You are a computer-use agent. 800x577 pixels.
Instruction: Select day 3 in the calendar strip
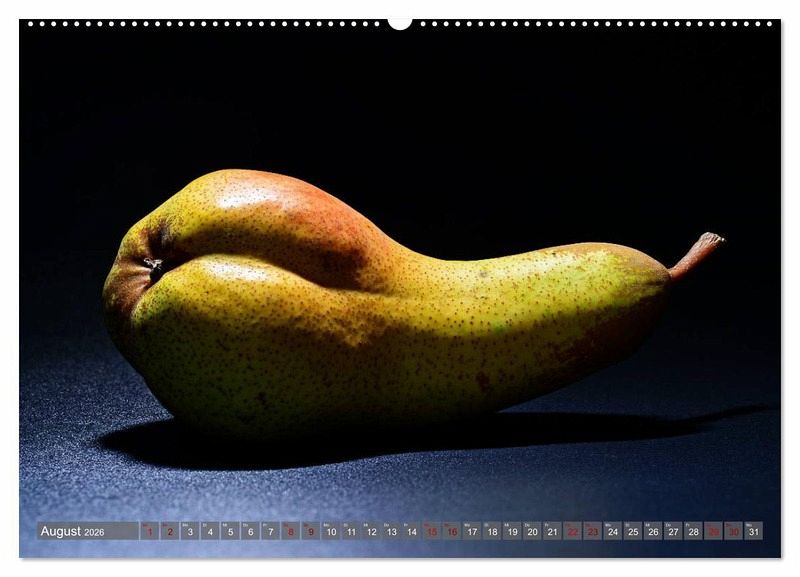pyautogui.click(x=190, y=531)
